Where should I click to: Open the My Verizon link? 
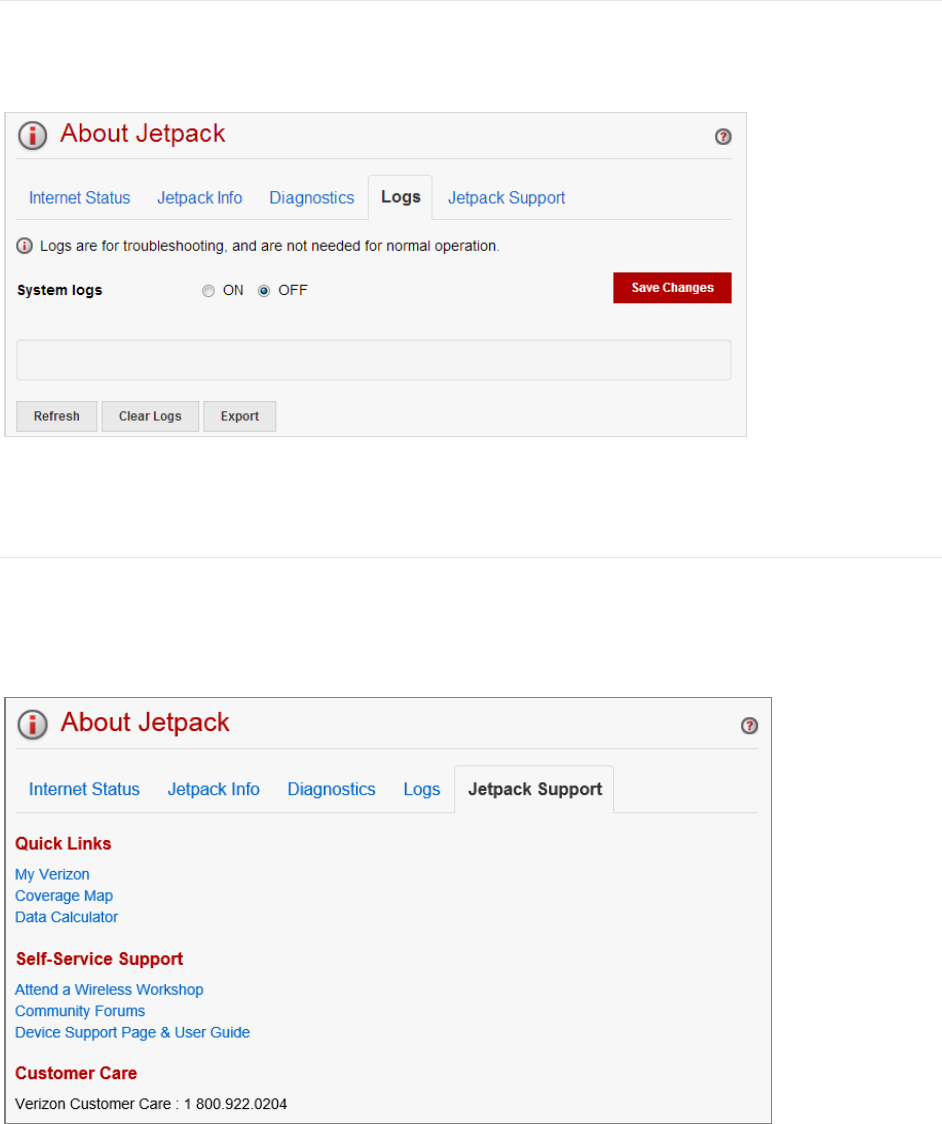(x=52, y=875)
